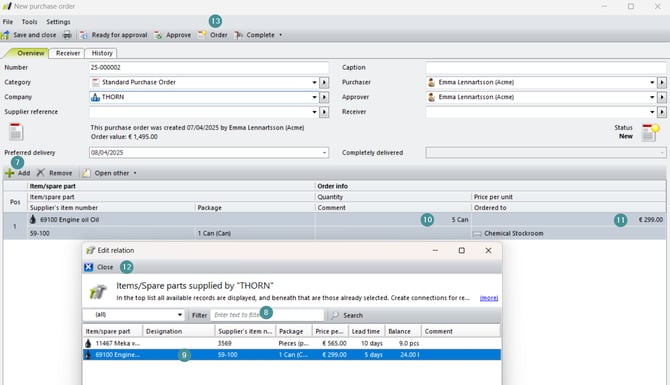Viewport: 670px width, 385px height.
Task: Expand the Approver dropdown
Action: tap(652, 97)
